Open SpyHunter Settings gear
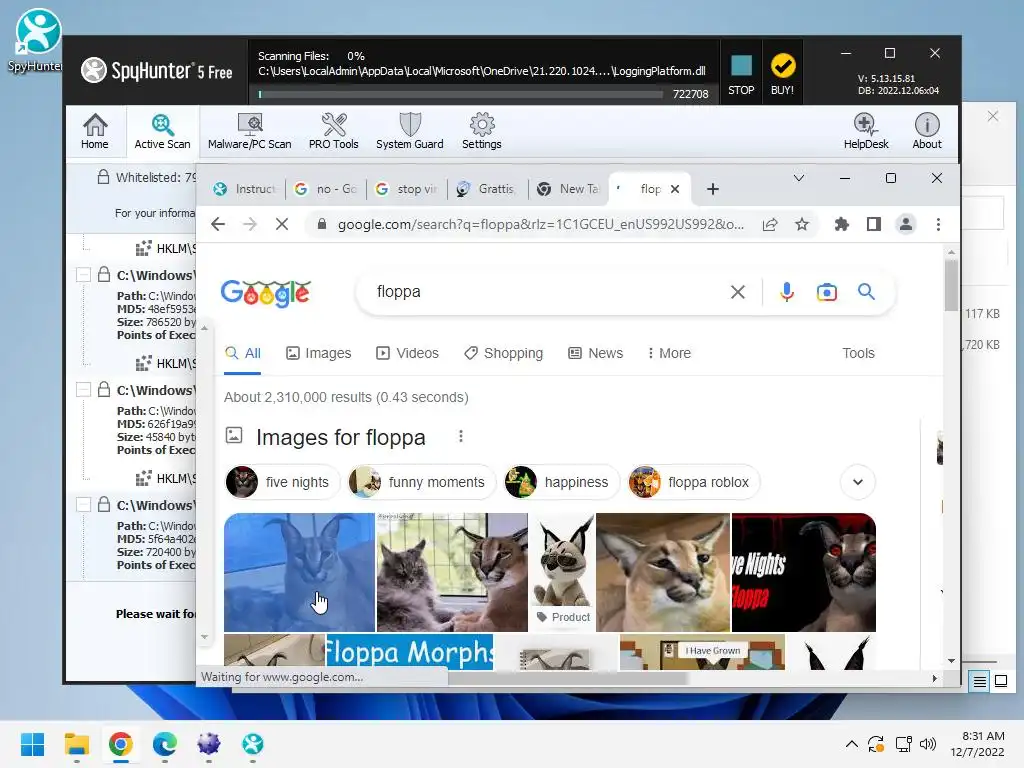Screen dimensions: 1024x768 click(x=481, y=131)
